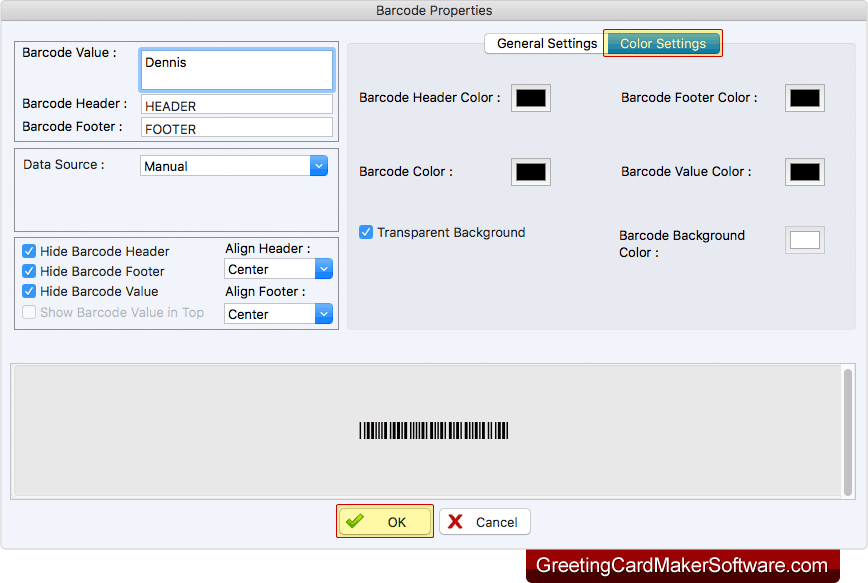Viewport: 868px width, 583px height.
Task: Edit the Barcode Header field containing HEADER
Action: point(236,105)
